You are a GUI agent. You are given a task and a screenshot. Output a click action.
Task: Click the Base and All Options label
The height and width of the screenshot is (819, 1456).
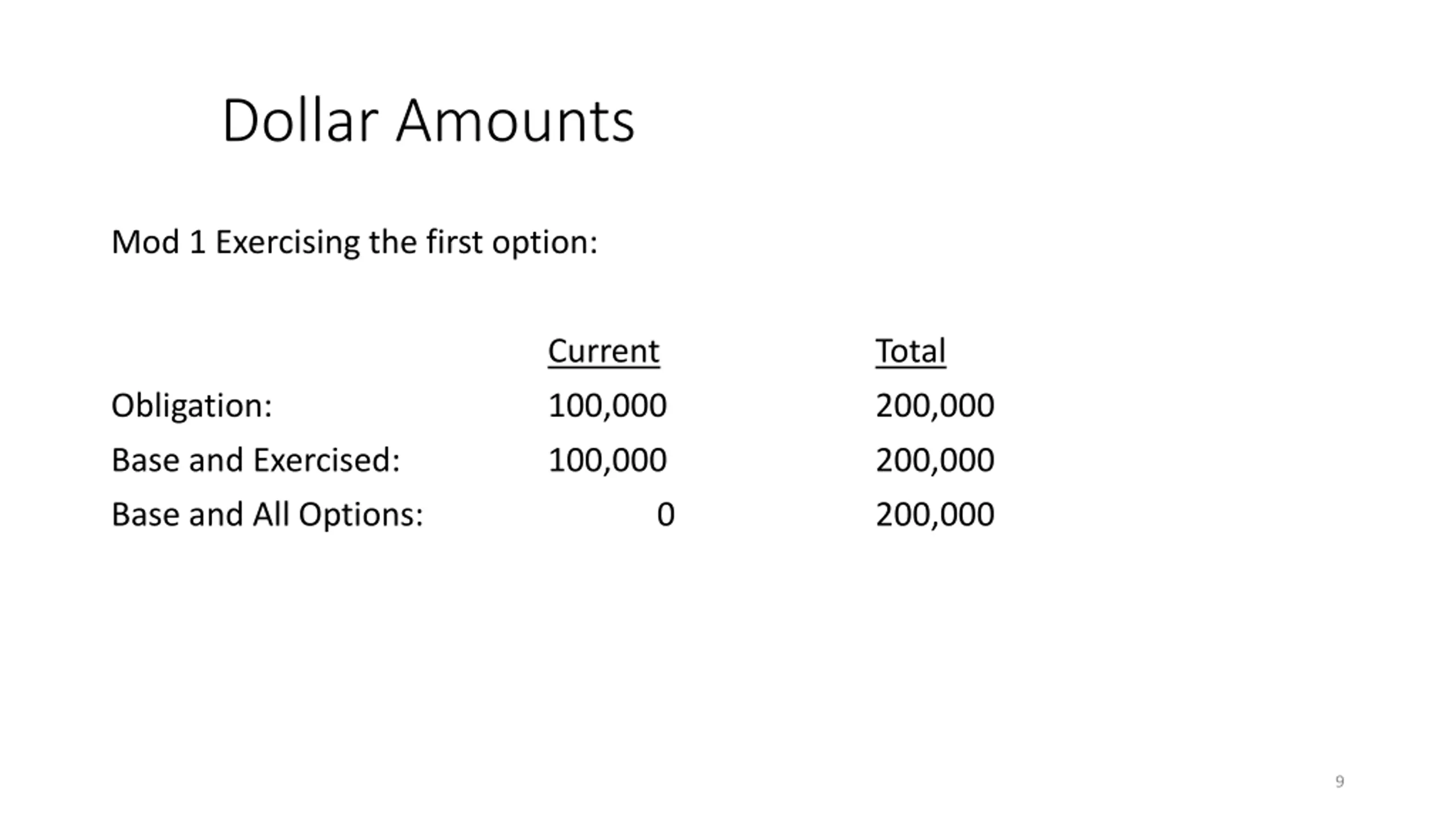[x=267, y=515]
